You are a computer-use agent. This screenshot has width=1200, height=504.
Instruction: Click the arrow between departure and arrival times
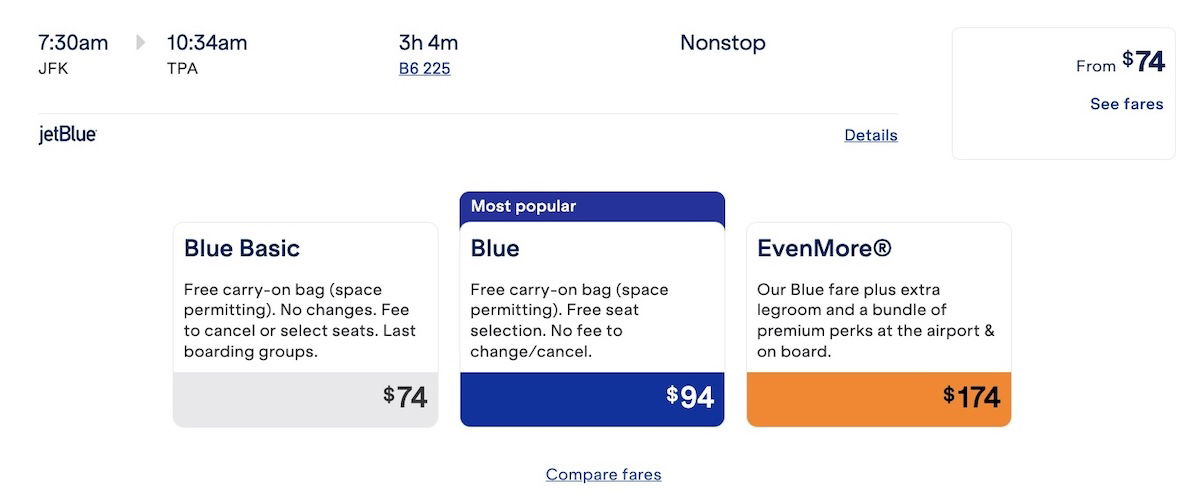[x=141, y=43]
